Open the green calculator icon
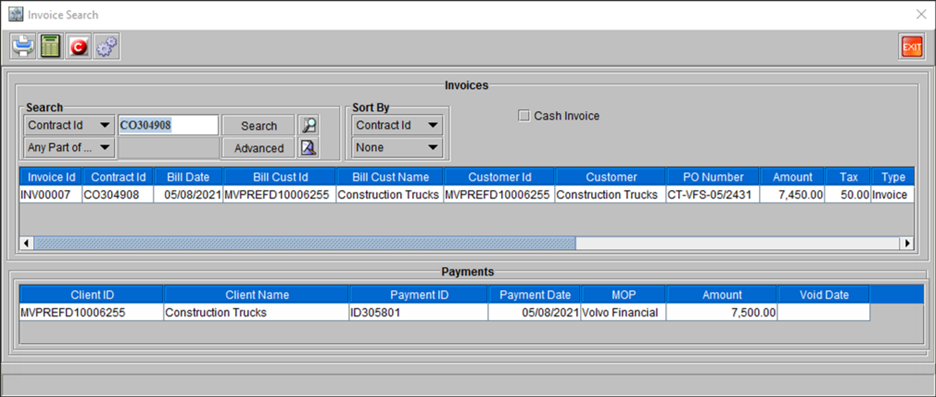The height and width of the screenshot is (397, 936). tap(51, 47)
